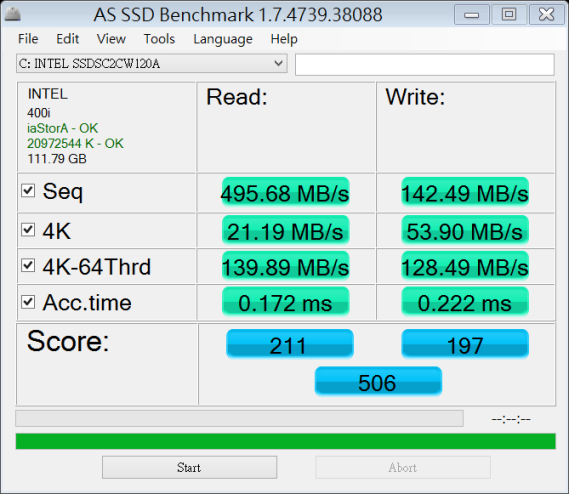Screen dimensions: 569x494
Task: Select the 4K read result 21.19 MB/s
Action: 285,230
